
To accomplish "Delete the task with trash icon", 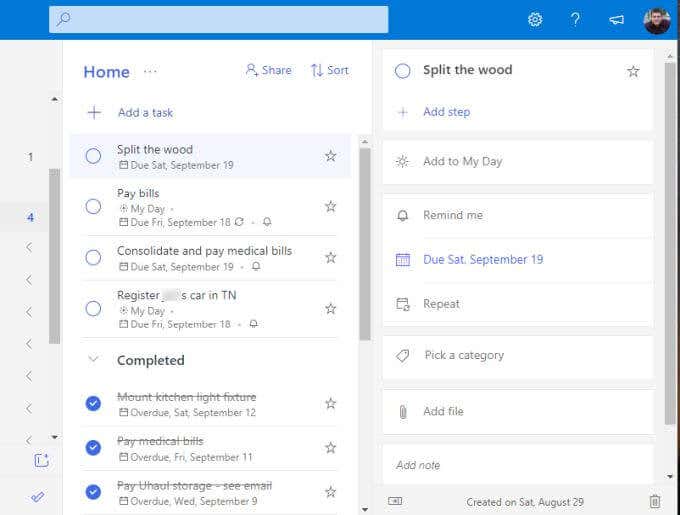I will coord(655,502).
